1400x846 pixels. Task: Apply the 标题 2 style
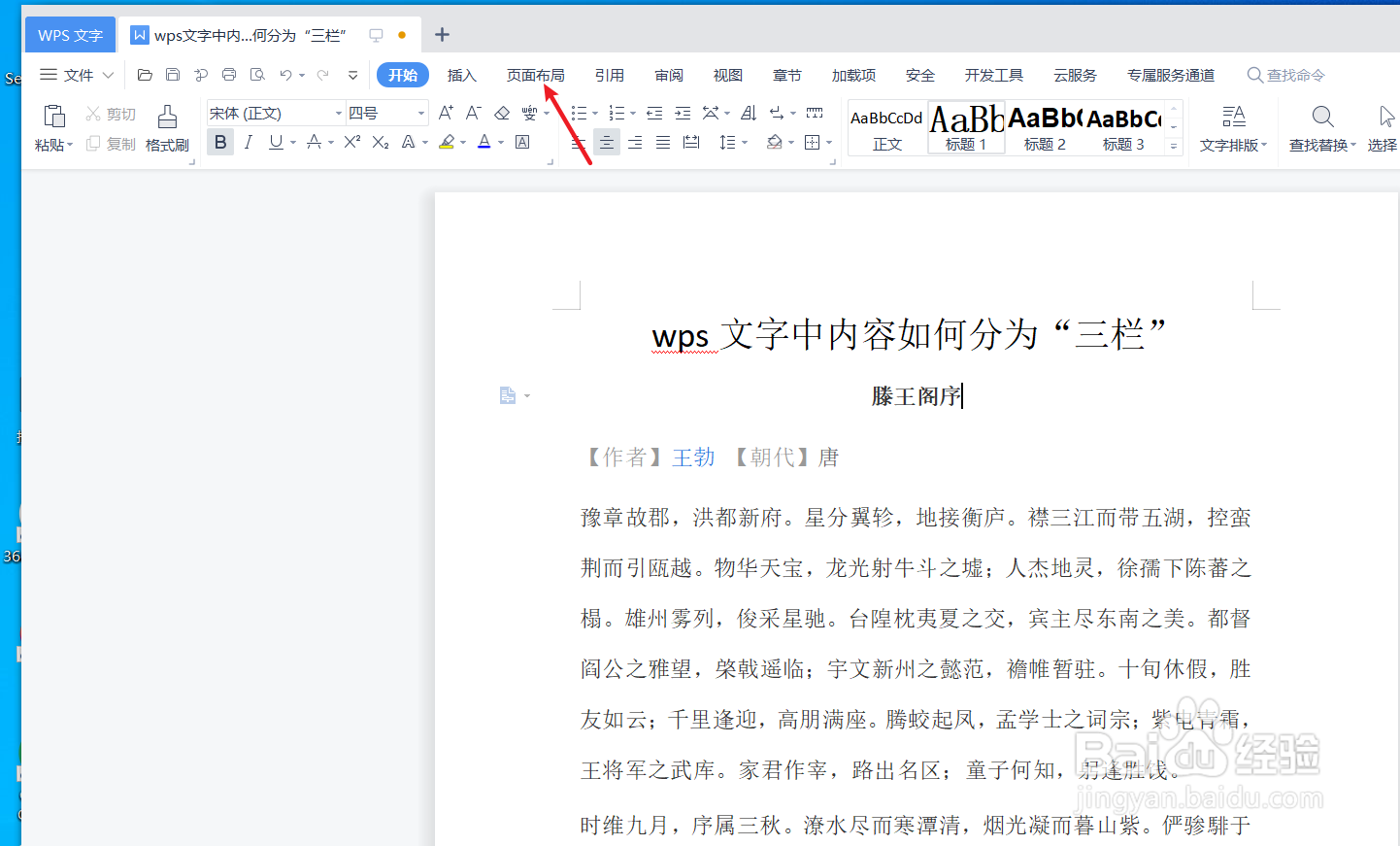click(1045, 128)
